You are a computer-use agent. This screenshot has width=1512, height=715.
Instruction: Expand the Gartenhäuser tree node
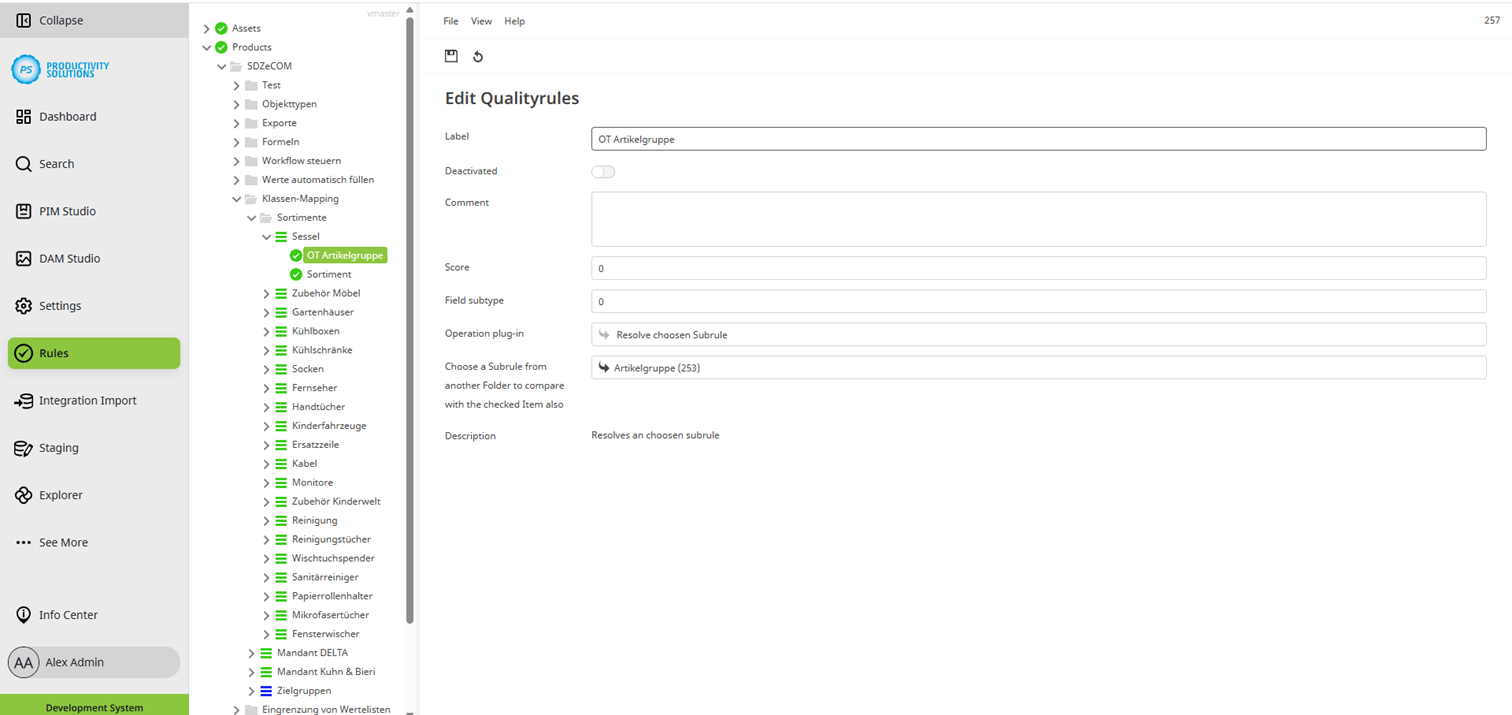point(267,313)
